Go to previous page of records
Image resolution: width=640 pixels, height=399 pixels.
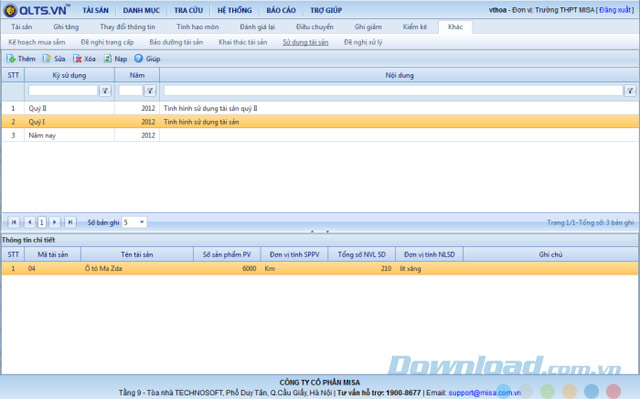click(x=29, y=222)
